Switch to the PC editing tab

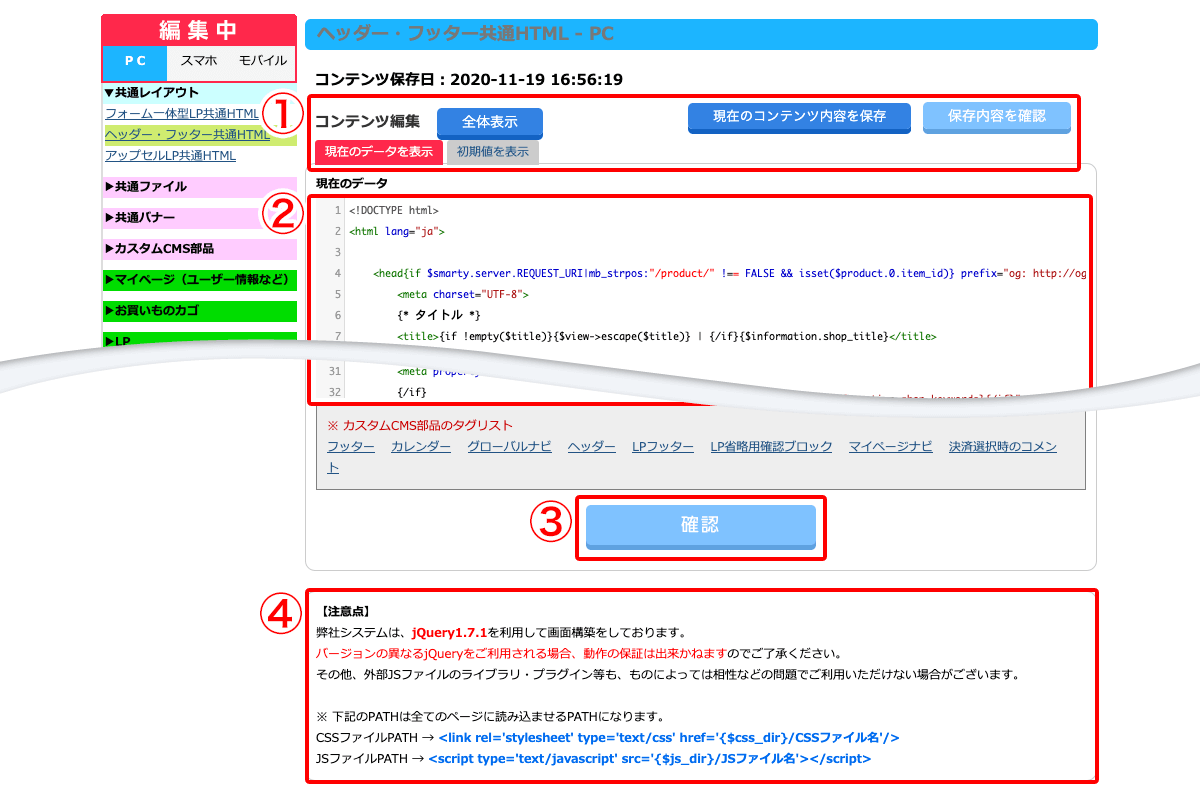(x=135, y=62)
